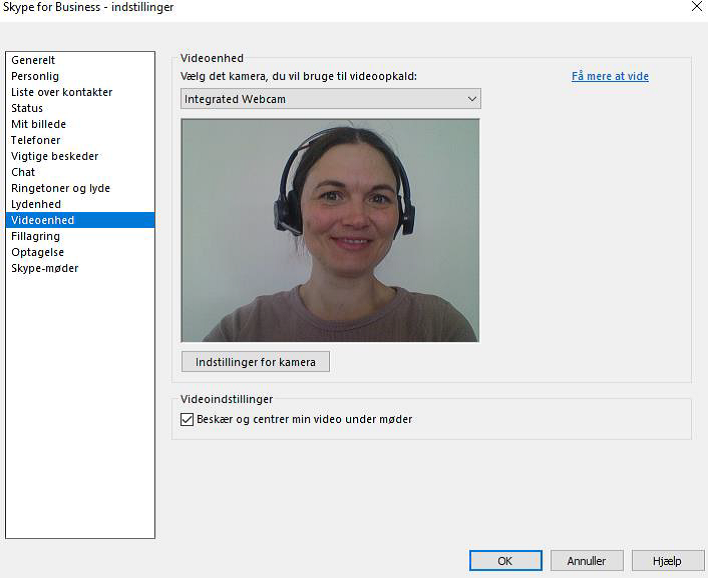This screenshot has height=578, width=708.
Task: Select Personlig in the settings list
Action: tap(80, 76)
